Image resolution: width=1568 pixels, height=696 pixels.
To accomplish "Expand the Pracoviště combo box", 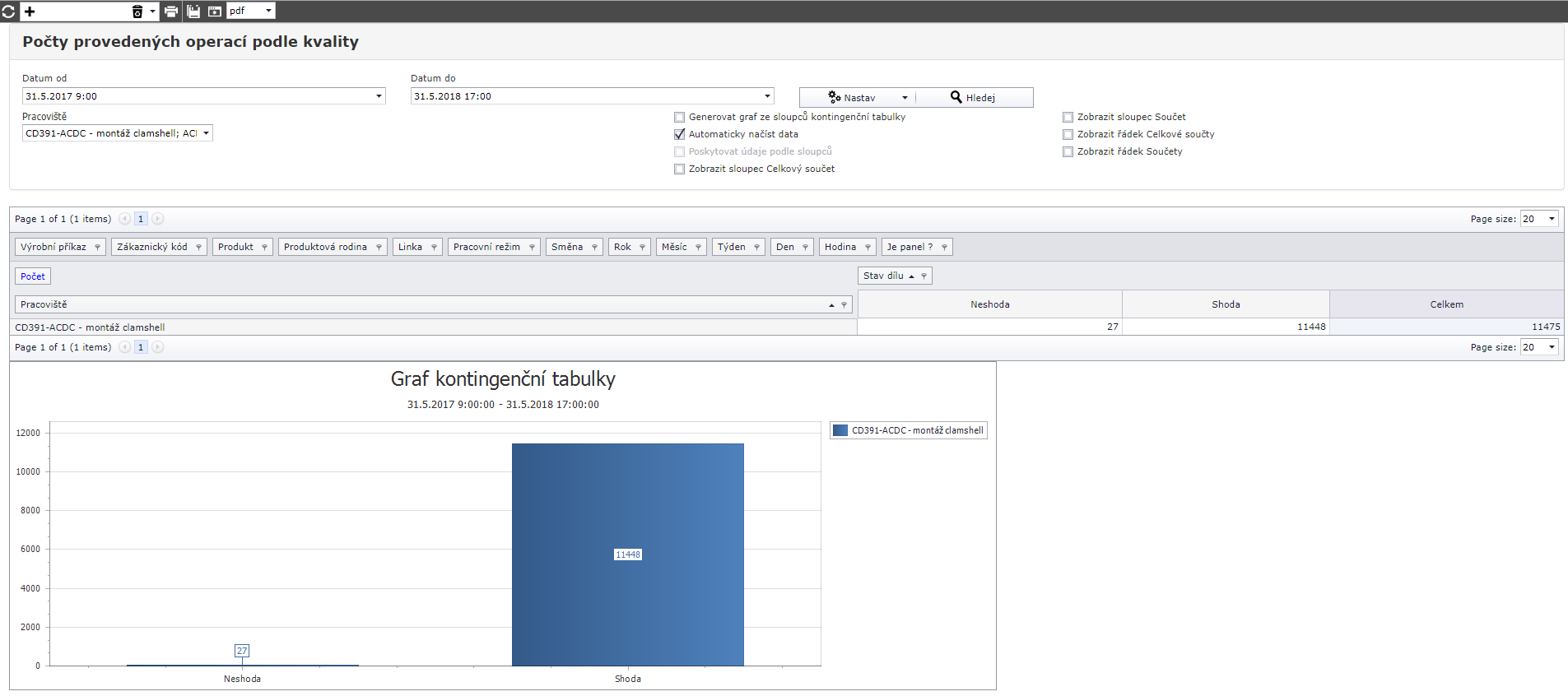I will [206, 133].
